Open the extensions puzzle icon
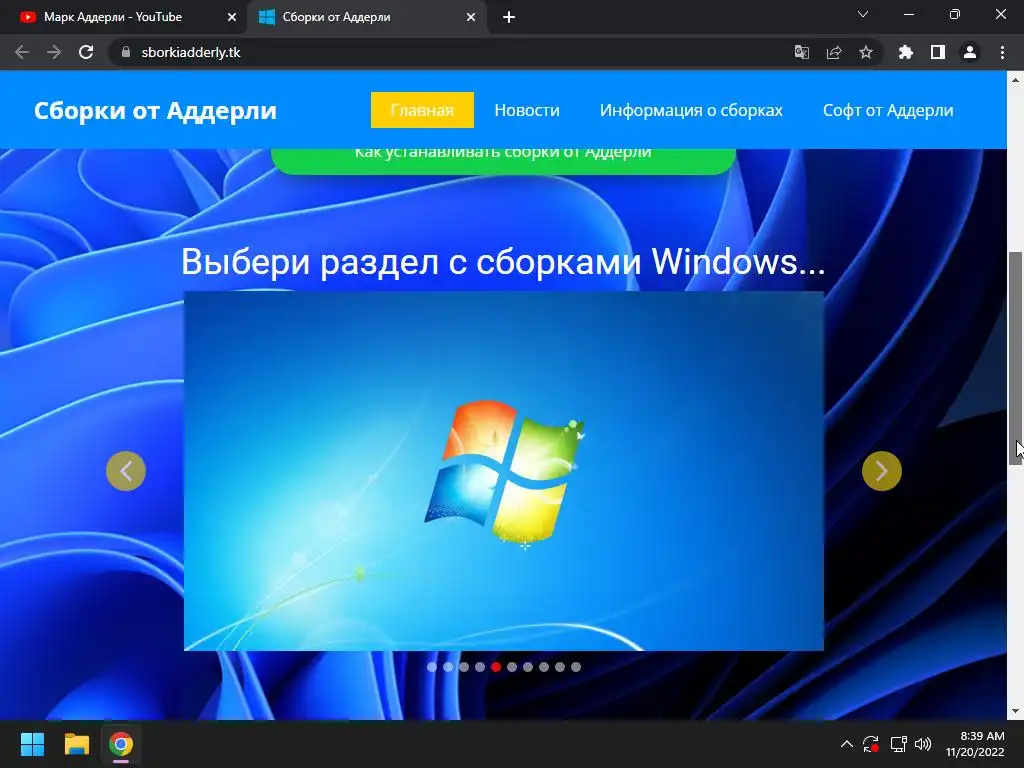Image resolution: width=1024 pixels, height=768 pixels. pos(905,52)
